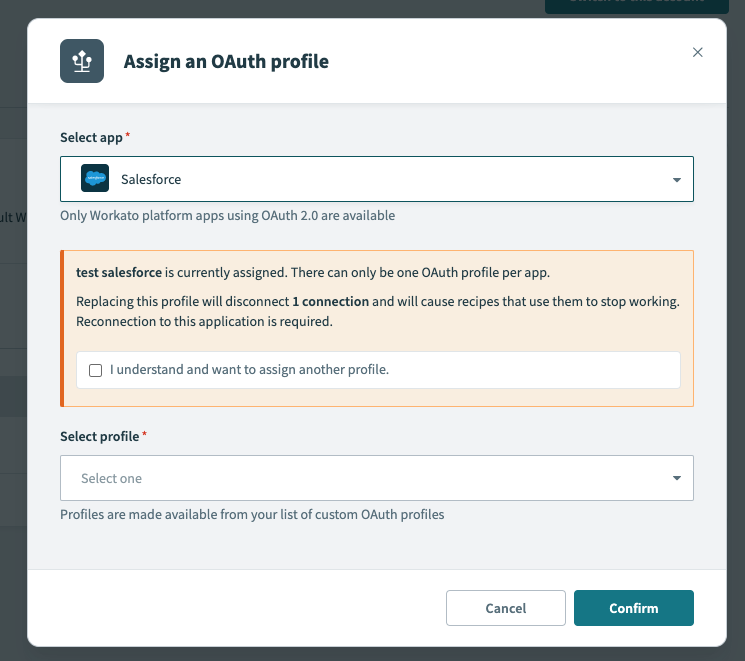Click the bold 'test salesforce' text
745x661 pixels.
tap(119, 273)
